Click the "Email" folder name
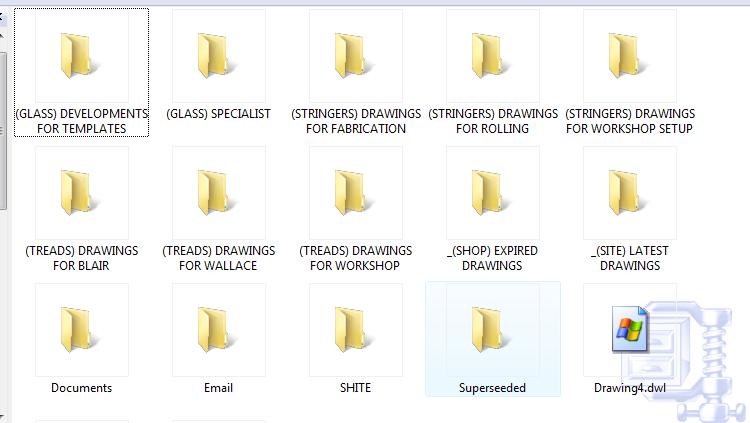The image size is (750, 423). click(219, 388)
